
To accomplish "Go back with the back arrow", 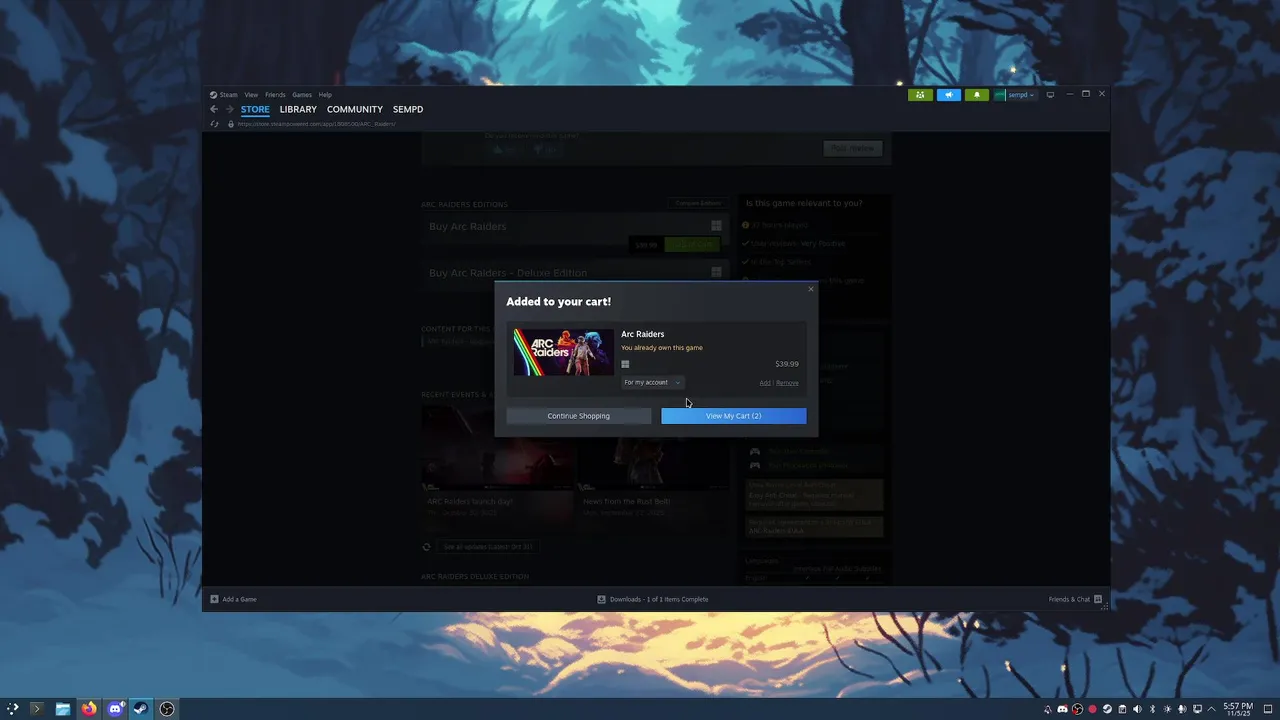I will point(214,109).
